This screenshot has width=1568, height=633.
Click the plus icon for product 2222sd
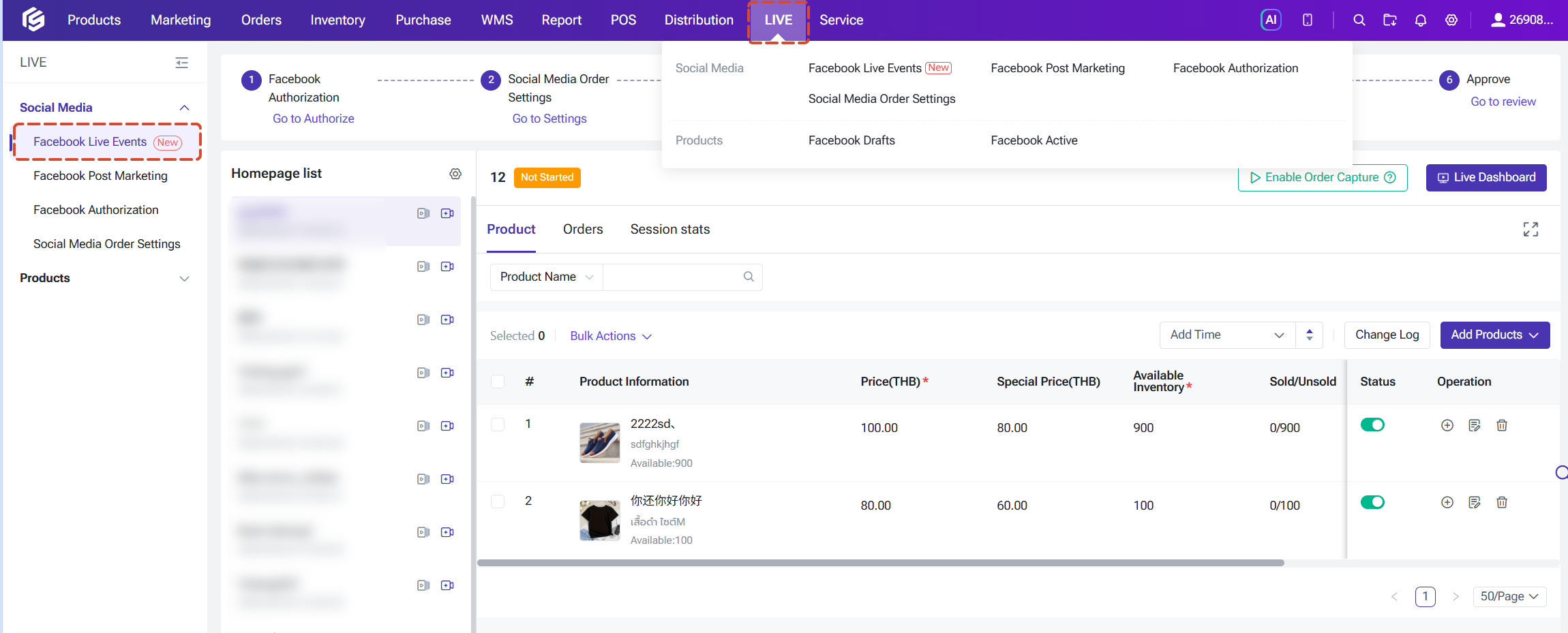(x=1447, y=425)
